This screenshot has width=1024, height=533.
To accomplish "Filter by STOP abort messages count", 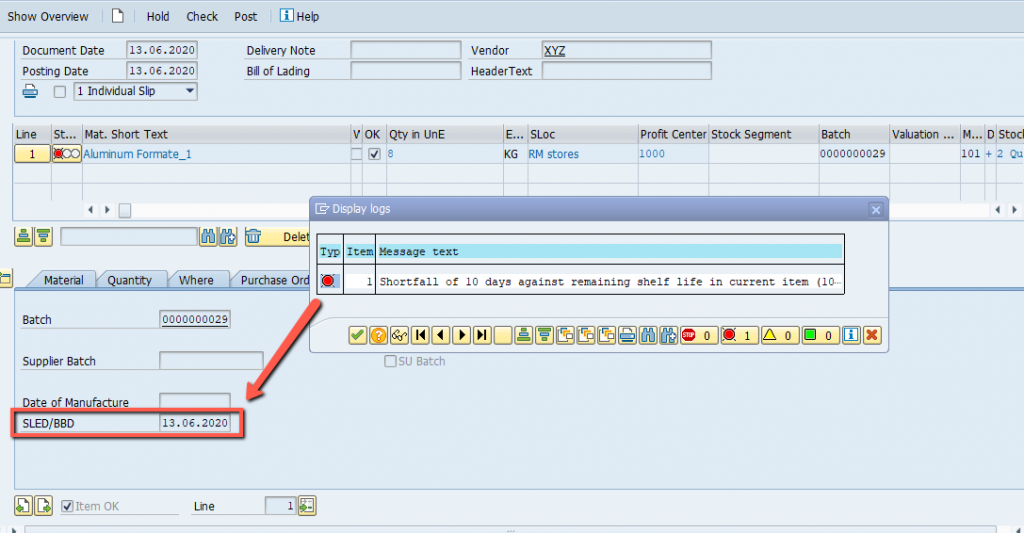I will [697, 336].
